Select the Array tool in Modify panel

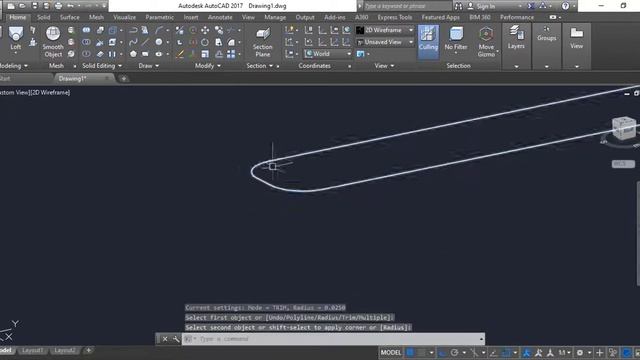click(x=231, y=54)
